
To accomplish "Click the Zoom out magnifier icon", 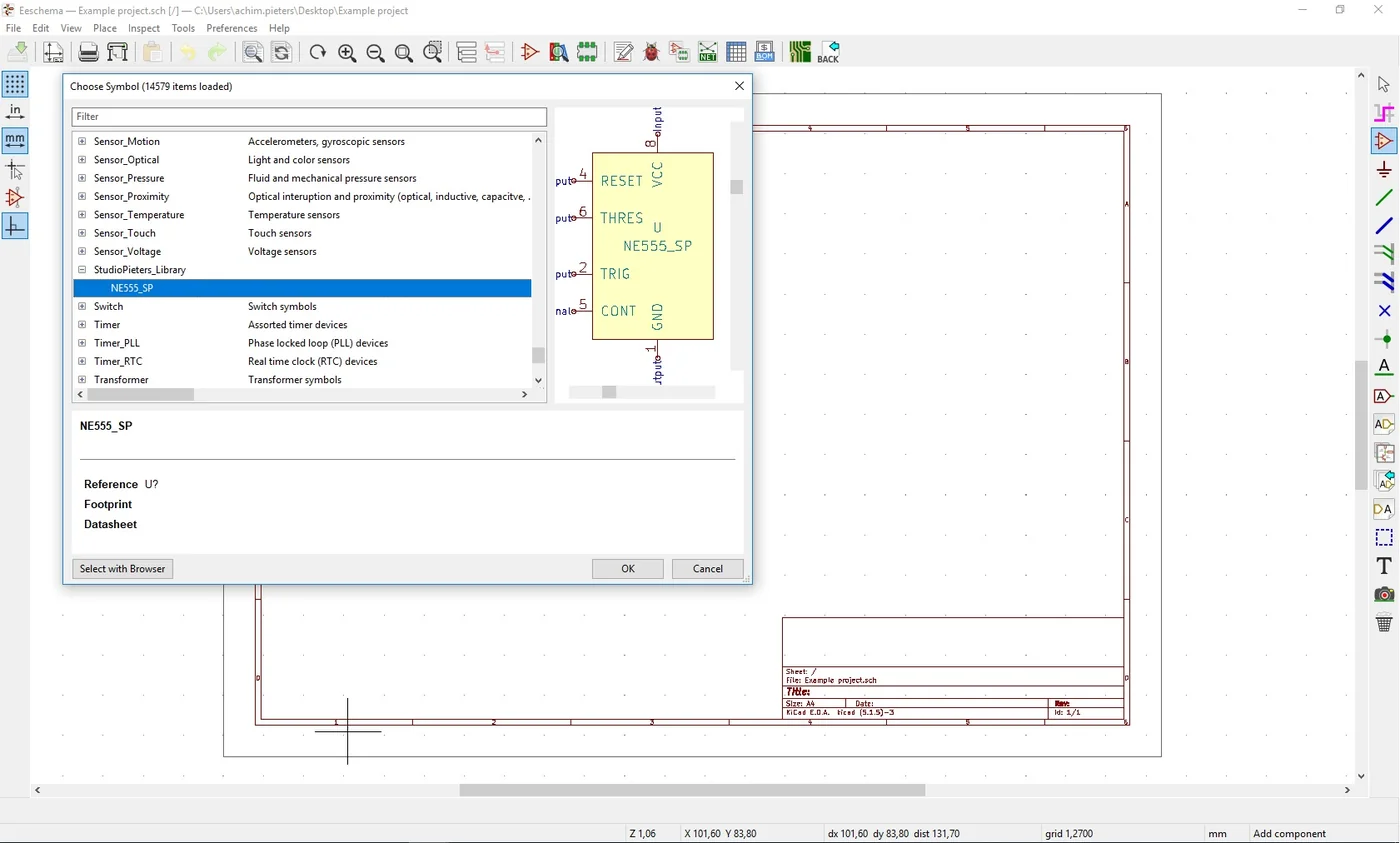I will click(375, 52).
